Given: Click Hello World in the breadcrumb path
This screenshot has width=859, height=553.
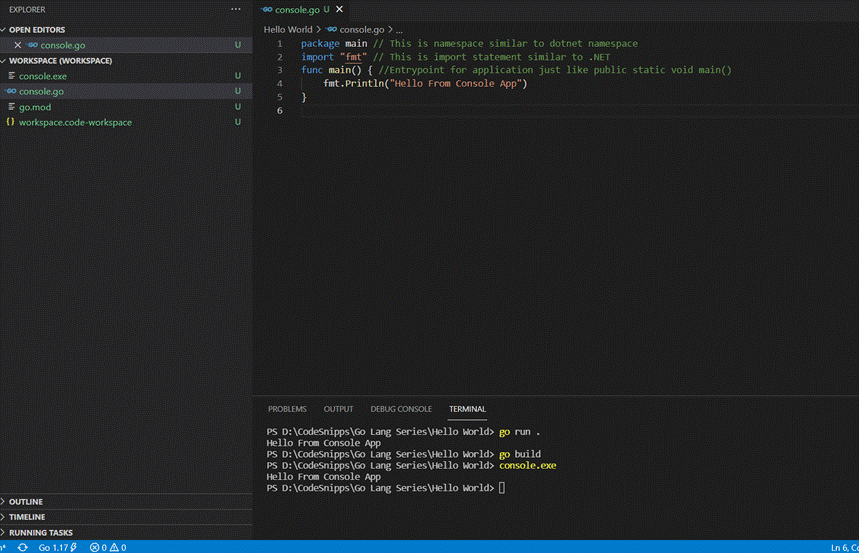Looking at the screenshot, I should coord(288,30).
